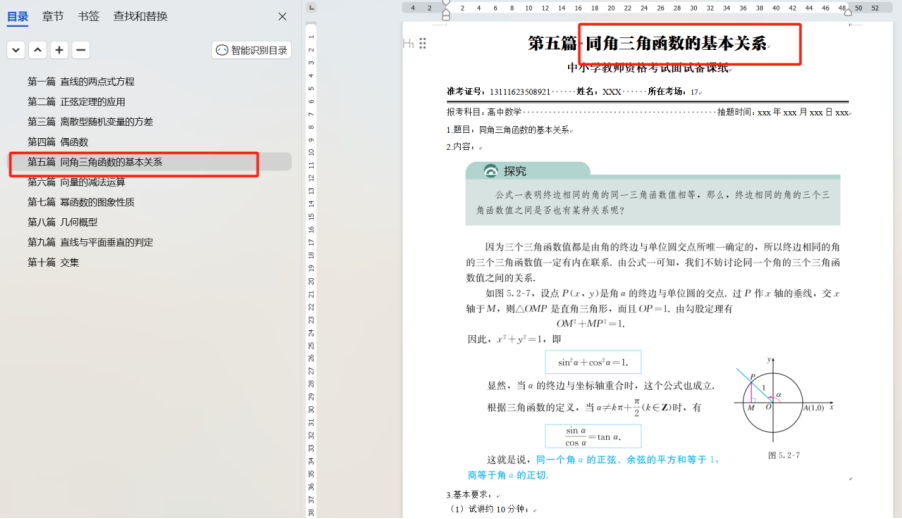Click the collapse-all up chevron button
The height and width of the screenshot is (519, 902).
(x=38, y=50)
